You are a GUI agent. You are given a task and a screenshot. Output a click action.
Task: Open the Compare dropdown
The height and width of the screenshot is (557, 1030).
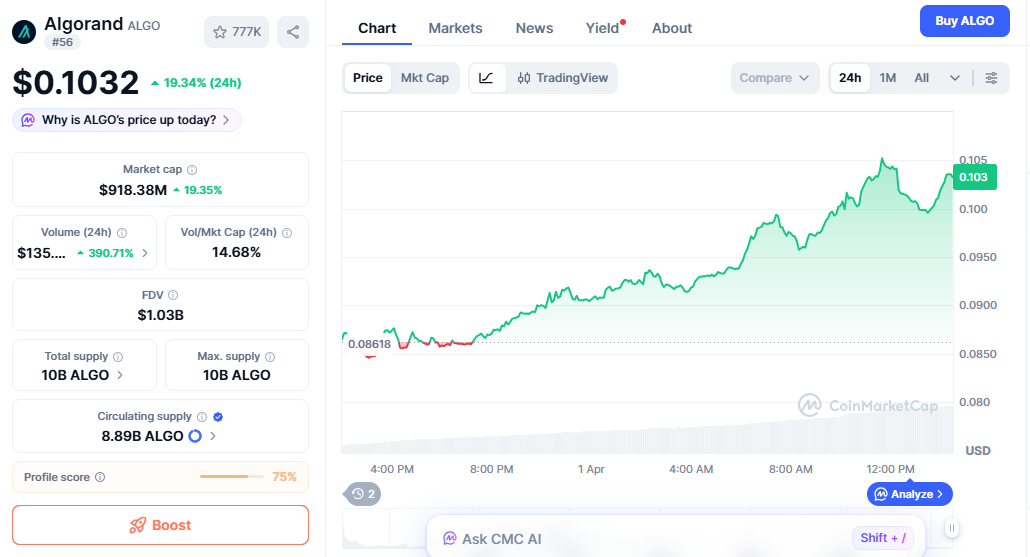pyautogui.click(x=775, y=78)
